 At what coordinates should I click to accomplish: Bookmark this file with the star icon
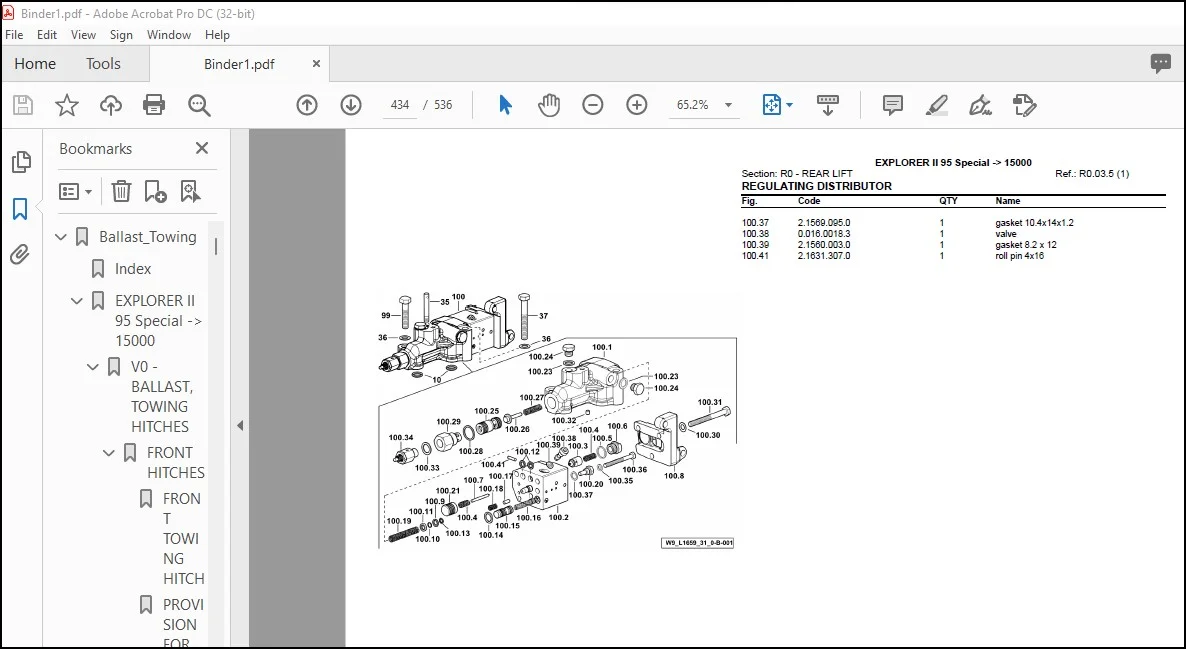point(67,105)
